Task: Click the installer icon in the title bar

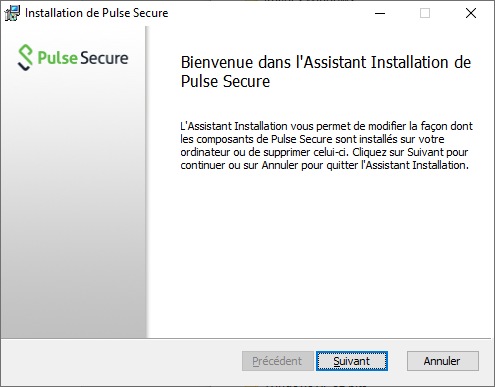Action: click(12, 13)
